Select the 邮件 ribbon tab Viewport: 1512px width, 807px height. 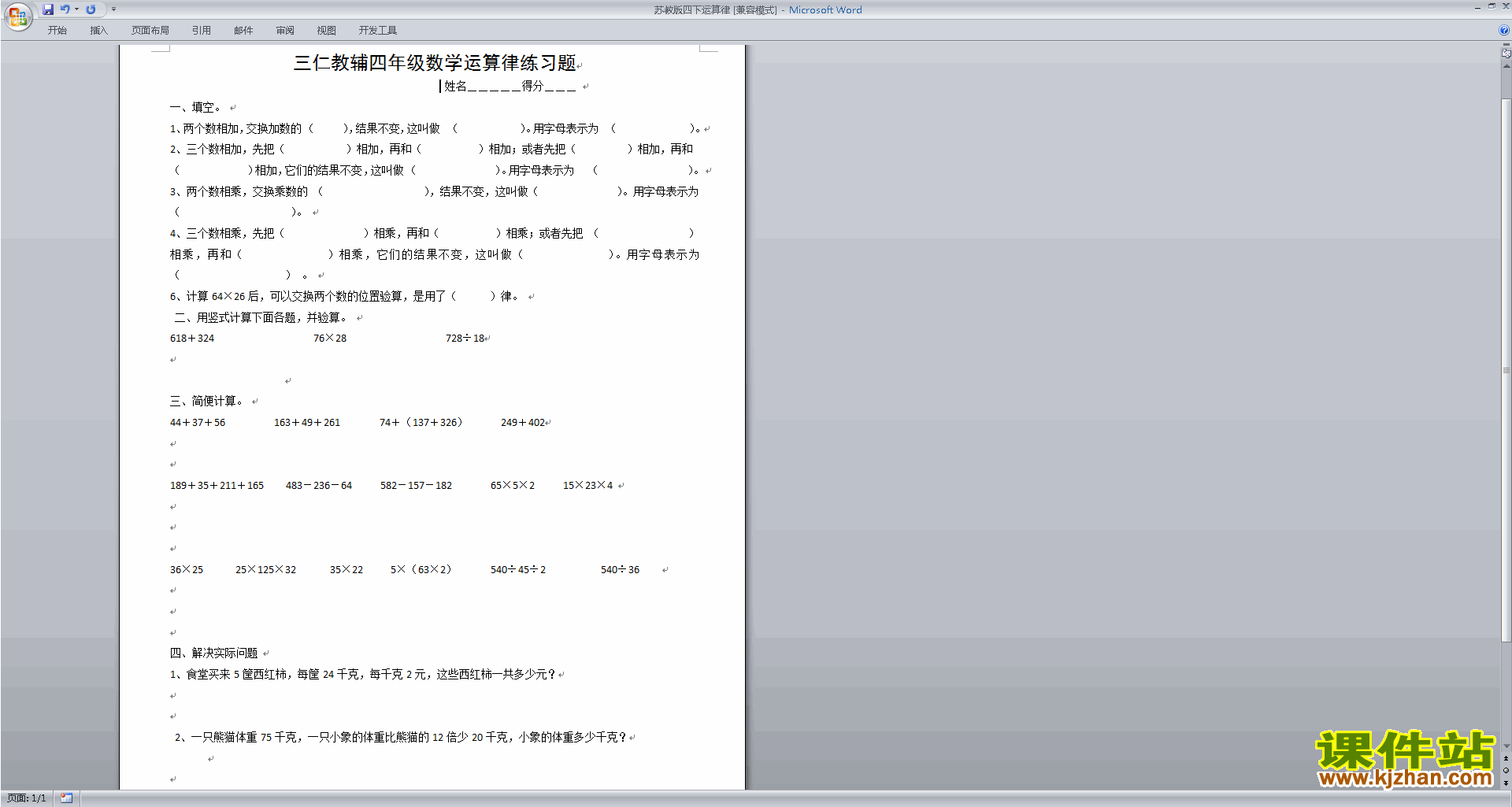[243, 31]
